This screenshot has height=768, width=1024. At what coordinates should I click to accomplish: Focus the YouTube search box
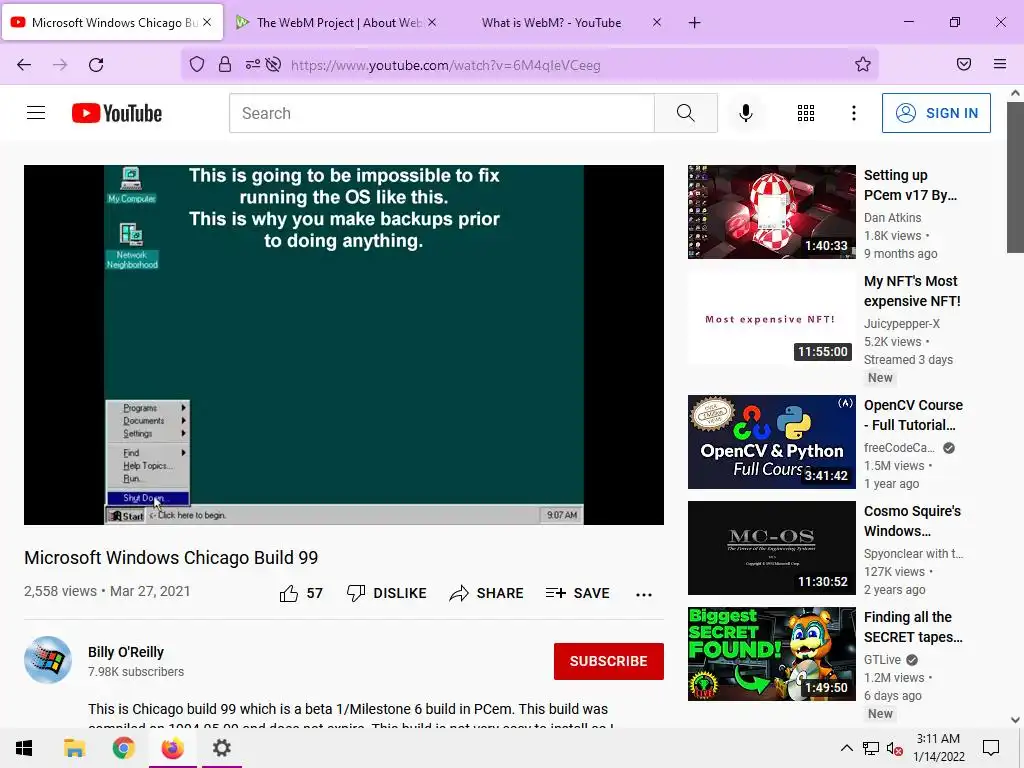pos(441,113)
